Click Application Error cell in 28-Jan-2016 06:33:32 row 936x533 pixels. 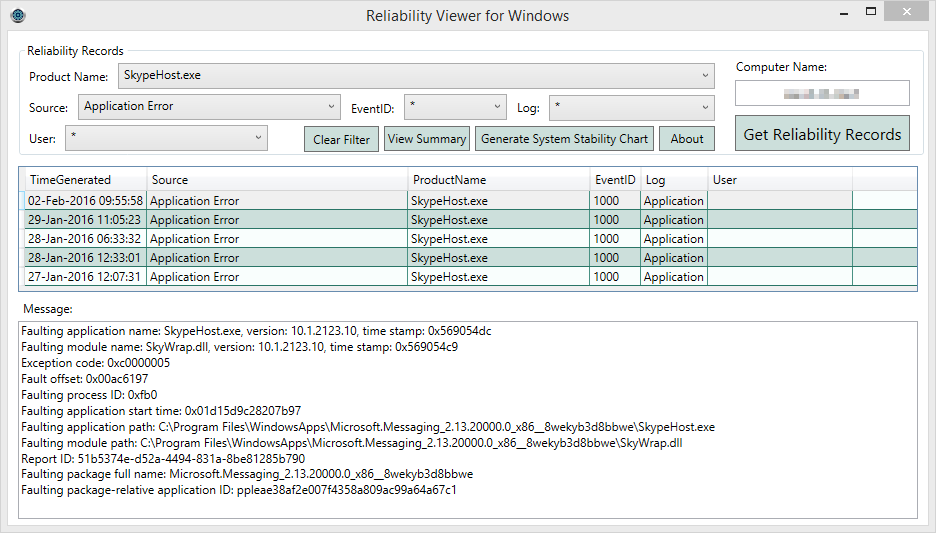tap(277, 239)
